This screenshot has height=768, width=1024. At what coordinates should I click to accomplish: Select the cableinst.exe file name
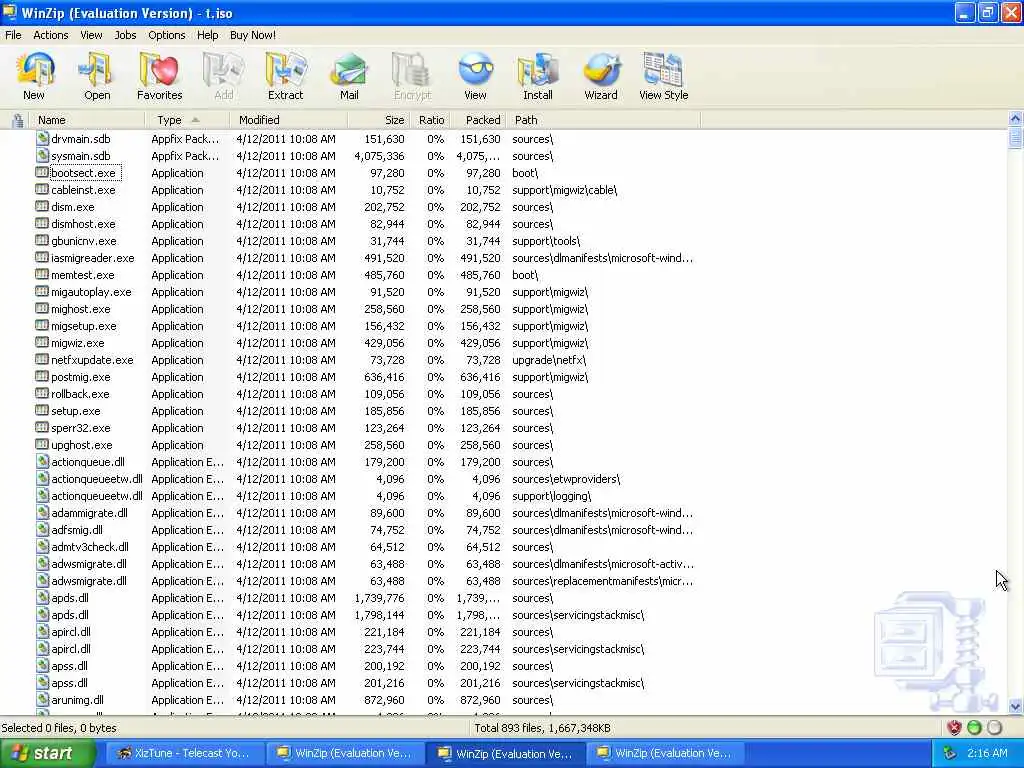[x=83, y=190]
